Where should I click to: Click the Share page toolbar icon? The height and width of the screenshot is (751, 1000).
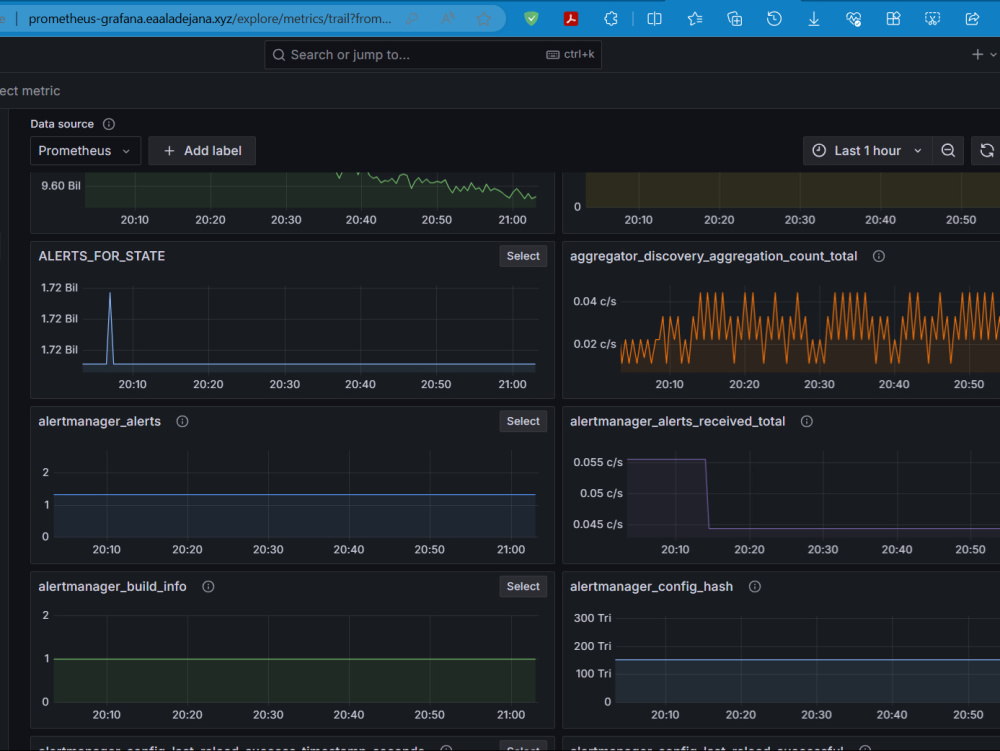(971, 18)
